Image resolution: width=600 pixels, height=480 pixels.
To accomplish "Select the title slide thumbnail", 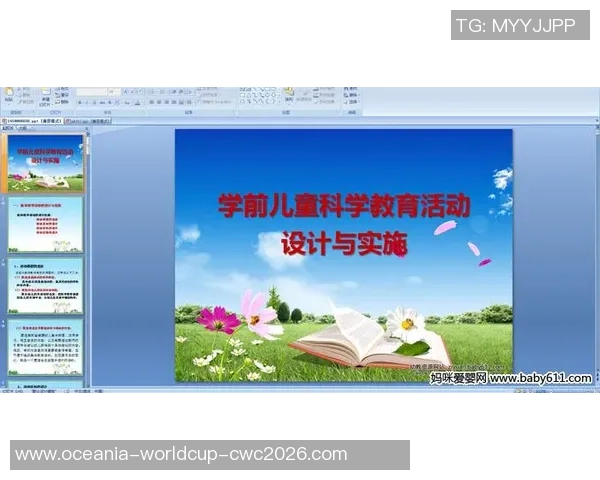I will (x=46, y=163).
